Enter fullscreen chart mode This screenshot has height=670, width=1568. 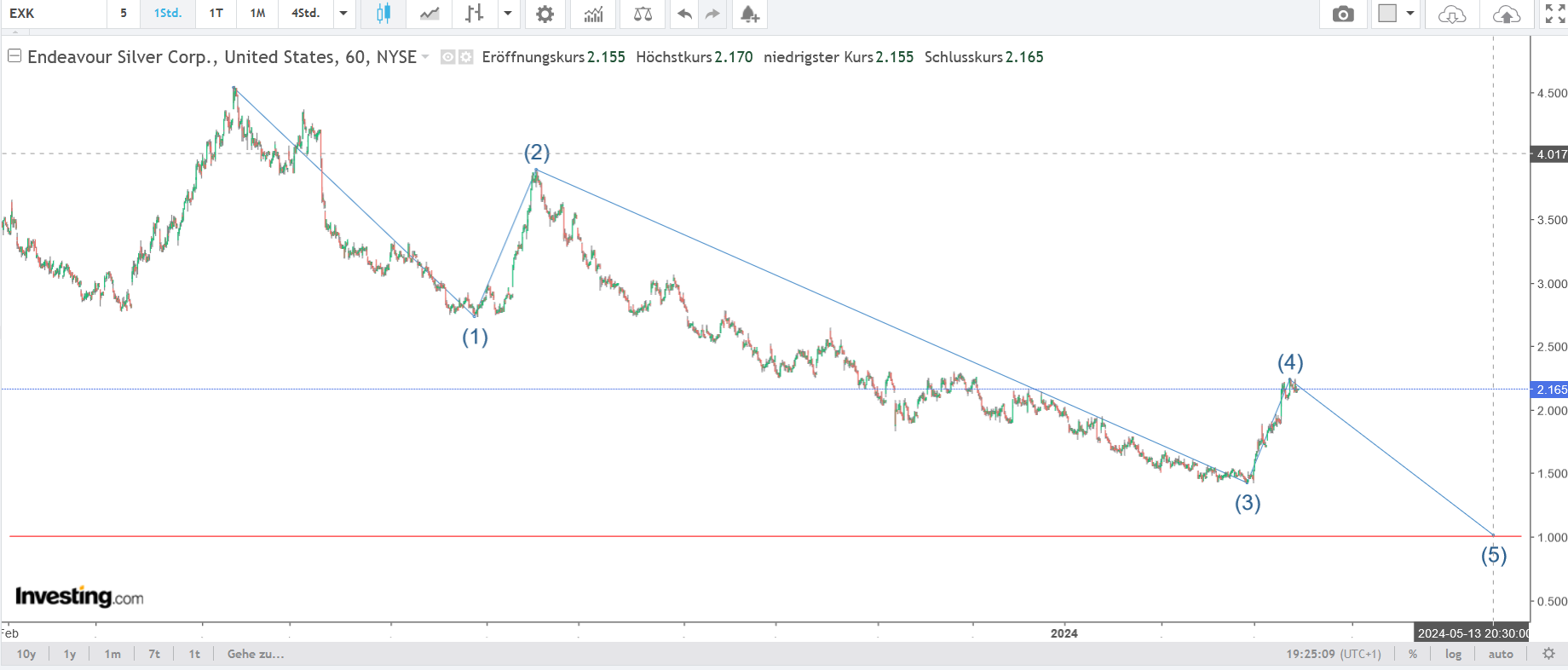1555,14
